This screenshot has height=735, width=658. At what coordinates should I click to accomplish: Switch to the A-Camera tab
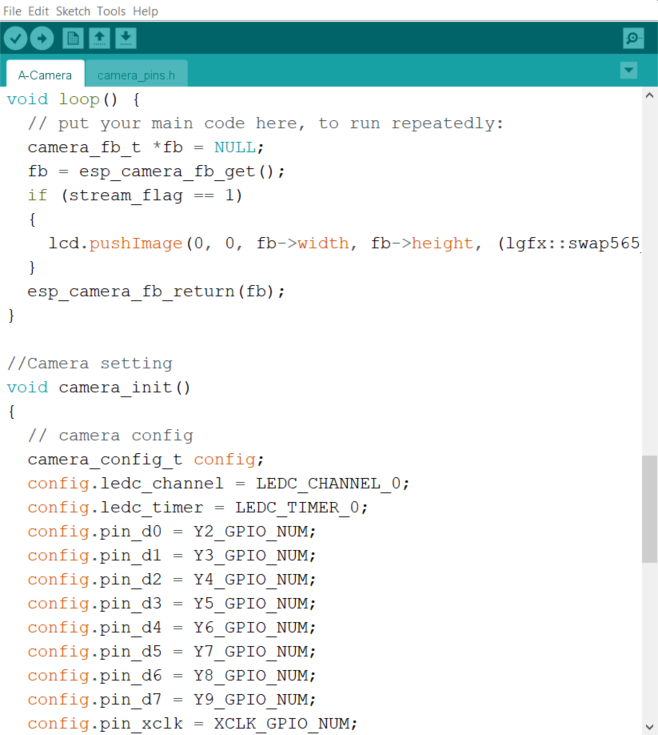45,75
